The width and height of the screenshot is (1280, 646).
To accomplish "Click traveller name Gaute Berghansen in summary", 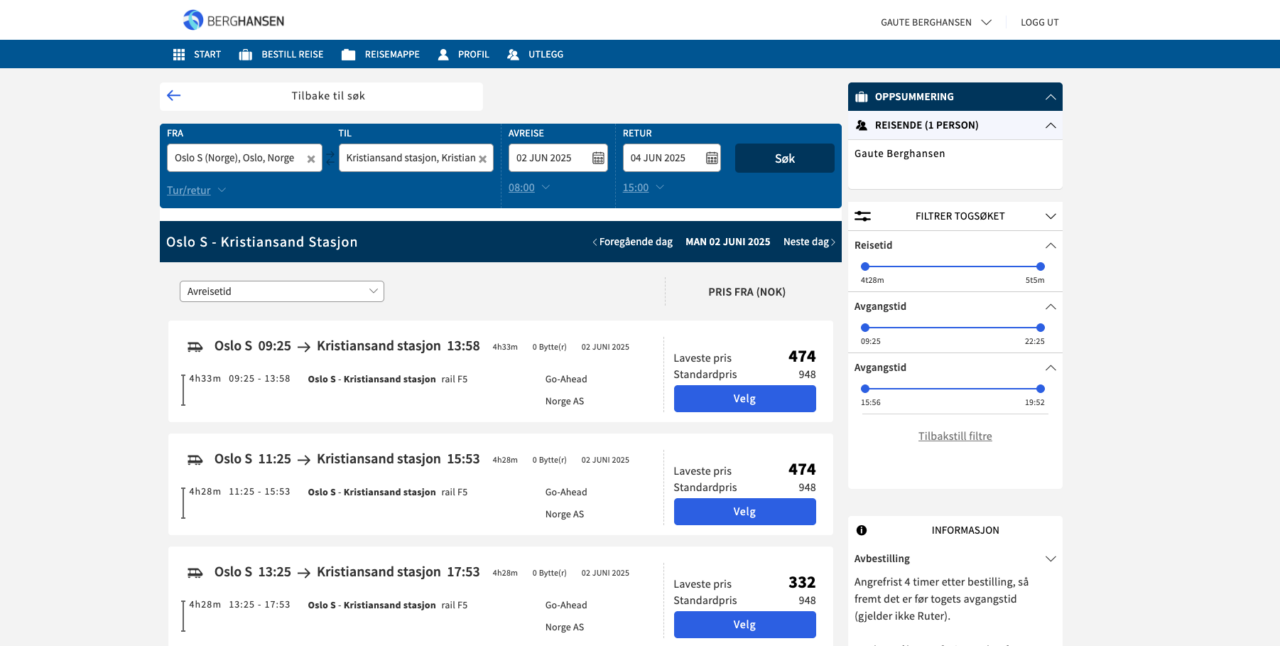I will coord(899,154).
